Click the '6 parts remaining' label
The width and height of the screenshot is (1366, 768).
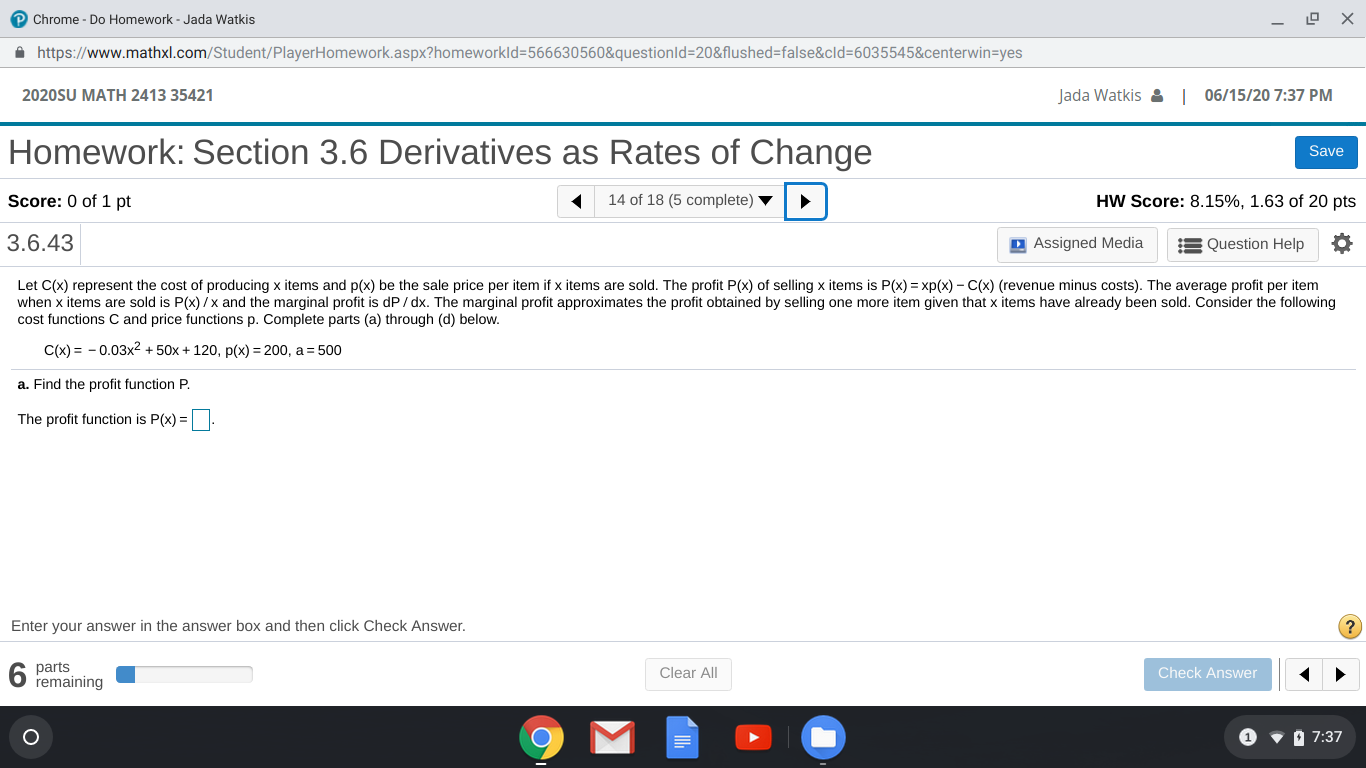56,675
